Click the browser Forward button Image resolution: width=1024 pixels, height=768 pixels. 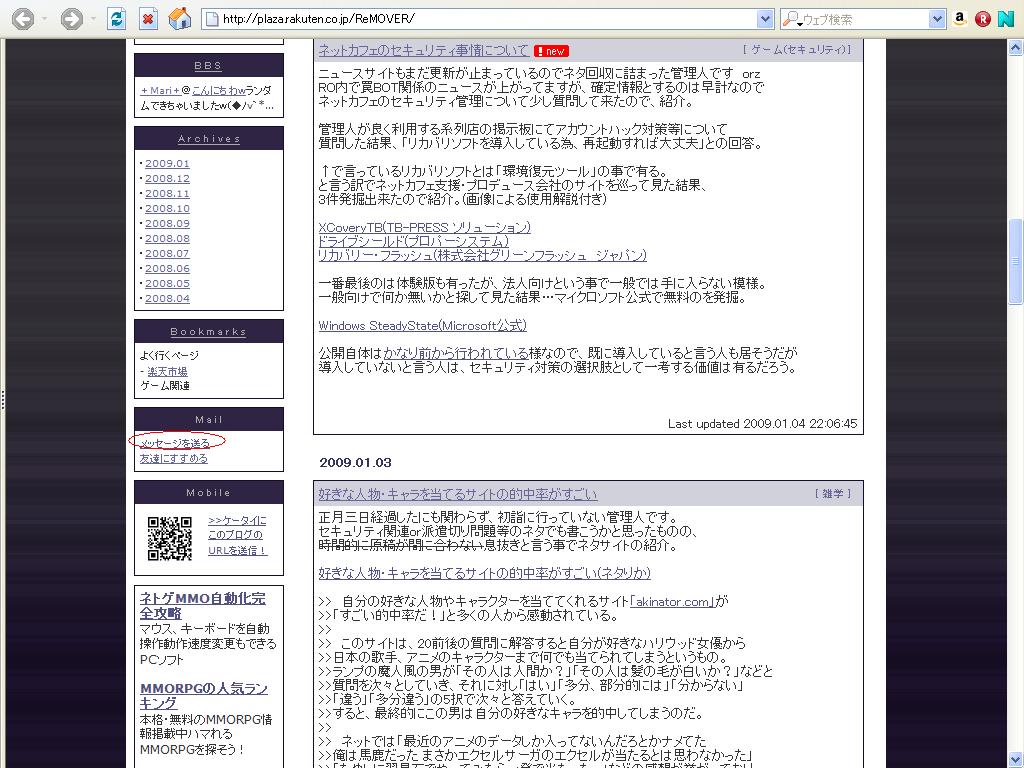(72, 19)
